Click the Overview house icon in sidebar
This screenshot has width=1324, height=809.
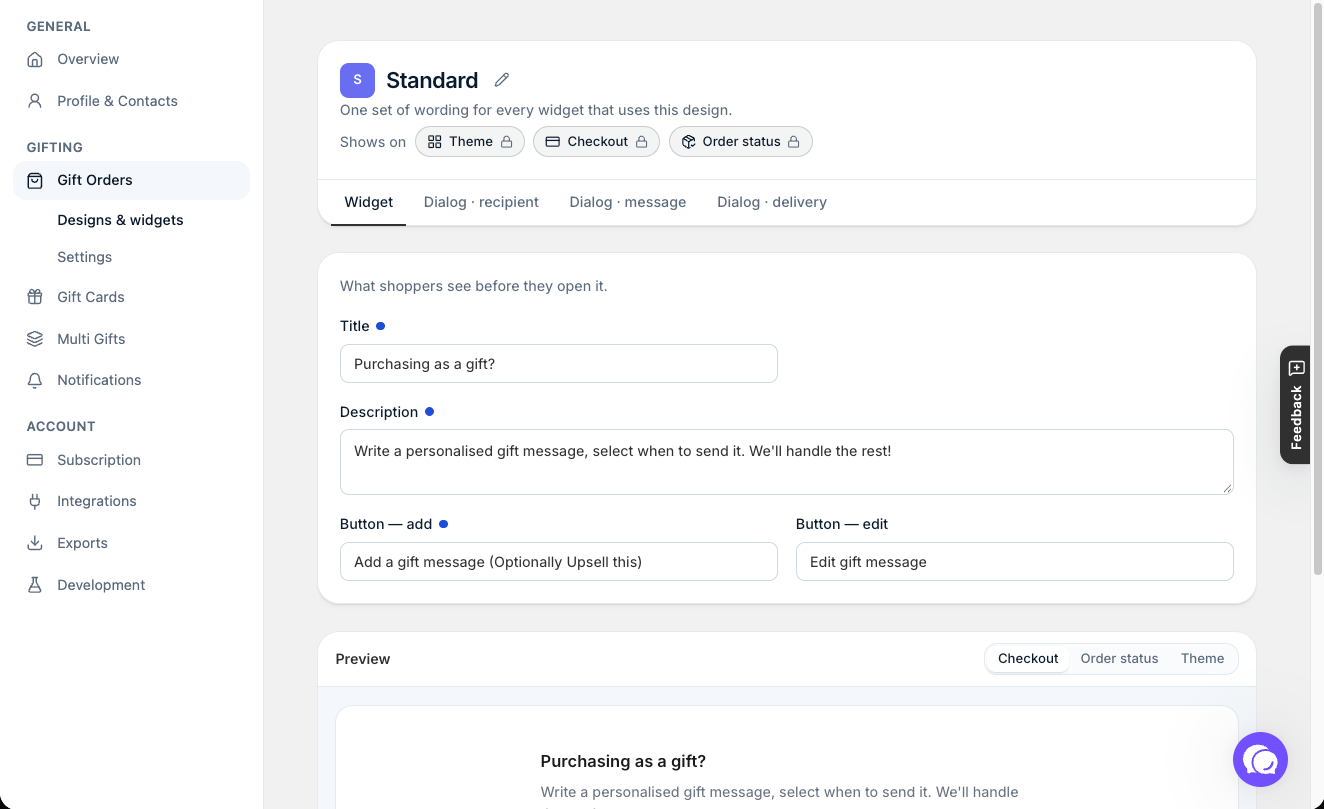pyautogui.click(x=35, y=59)
